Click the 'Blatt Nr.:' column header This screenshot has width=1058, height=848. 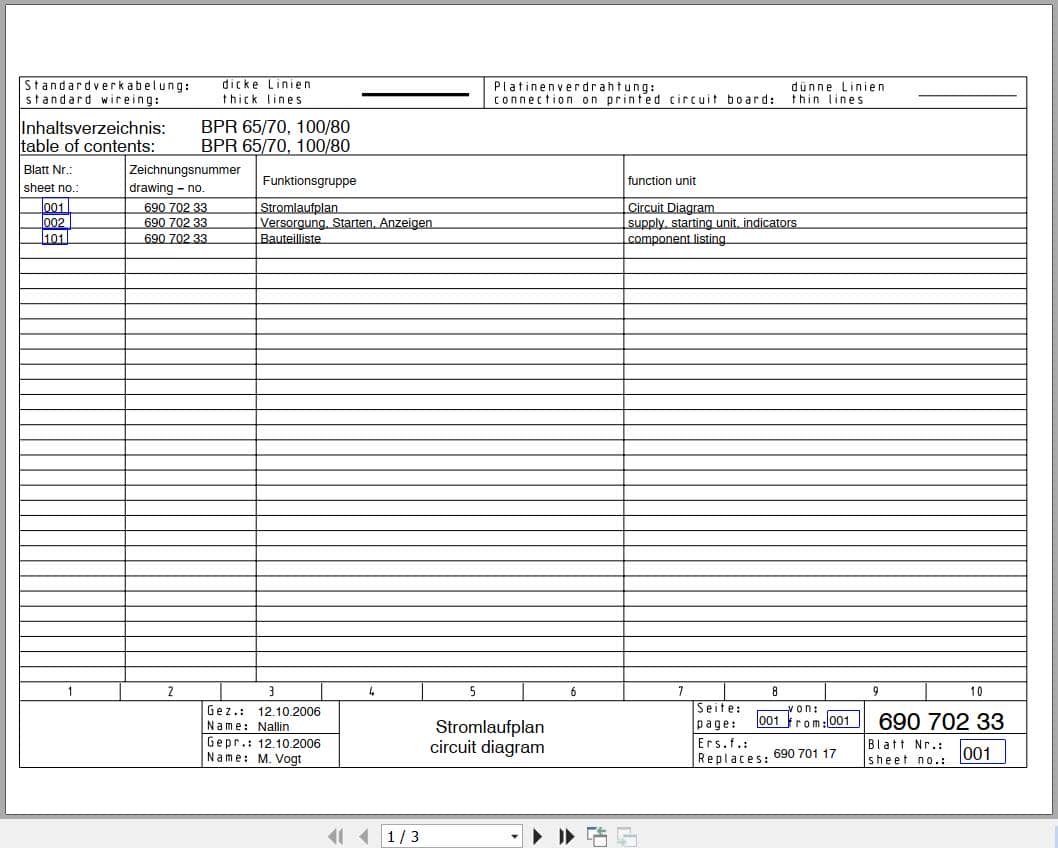(x=48, y=170)
